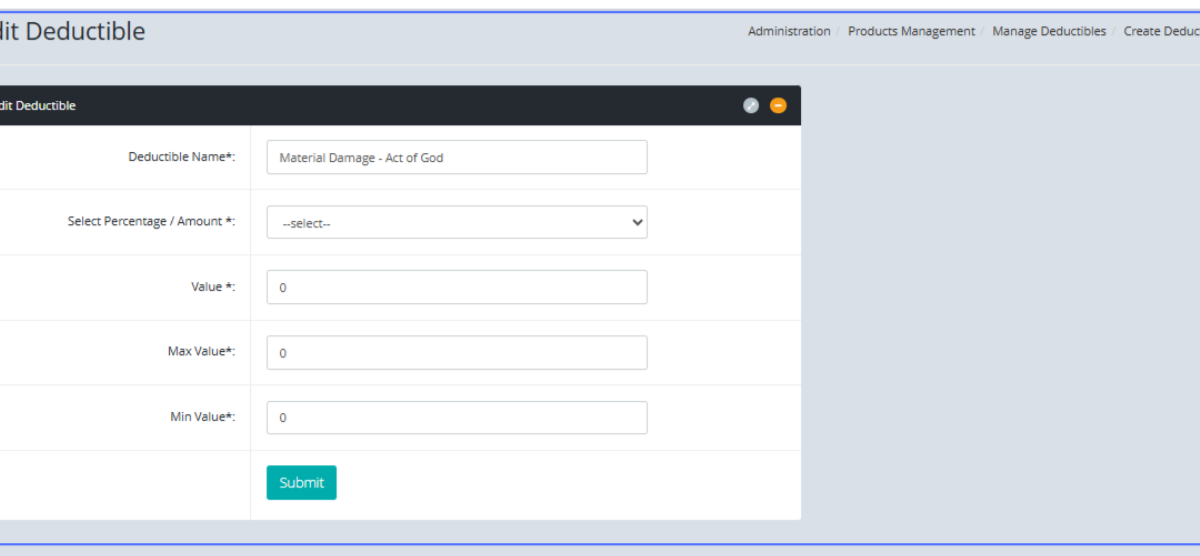Click the "Deductible Name*:" label
Image resolution: width=1200 pixels, height=556 pixels.
[x=181, y=157]
